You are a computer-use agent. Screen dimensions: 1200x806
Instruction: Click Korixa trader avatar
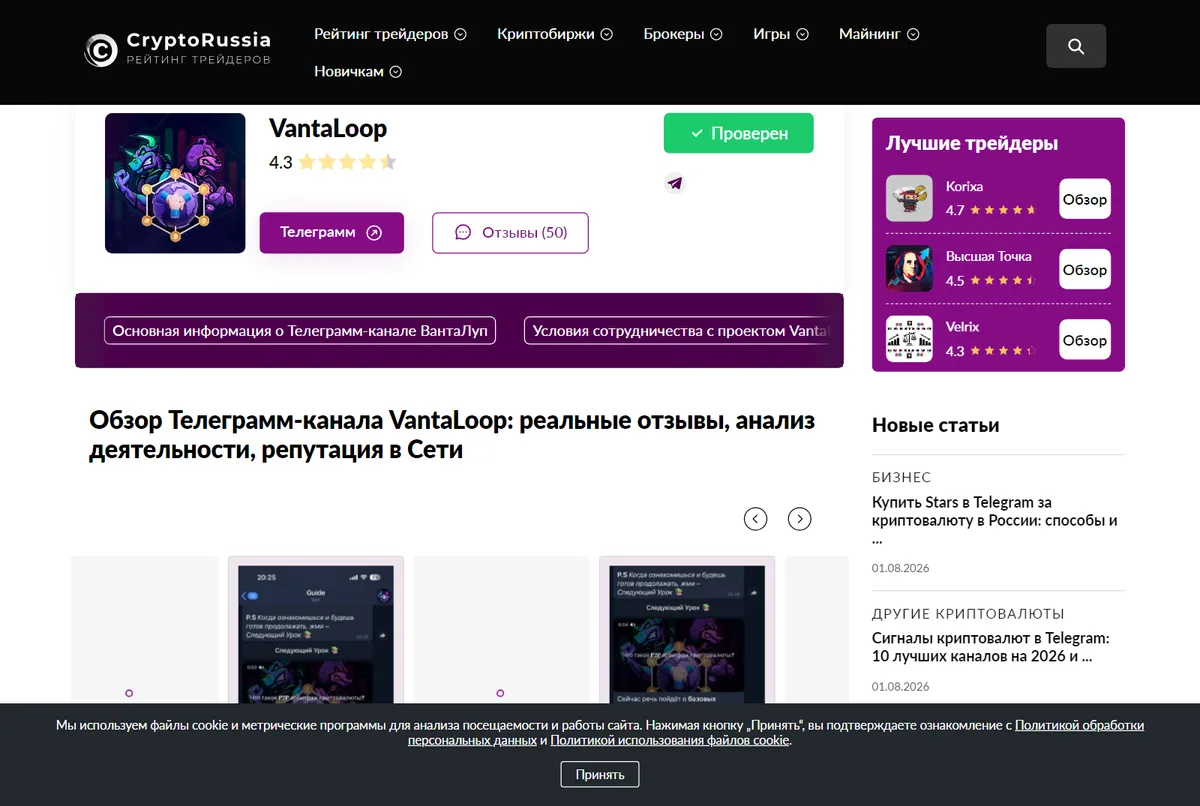point(909,198)
